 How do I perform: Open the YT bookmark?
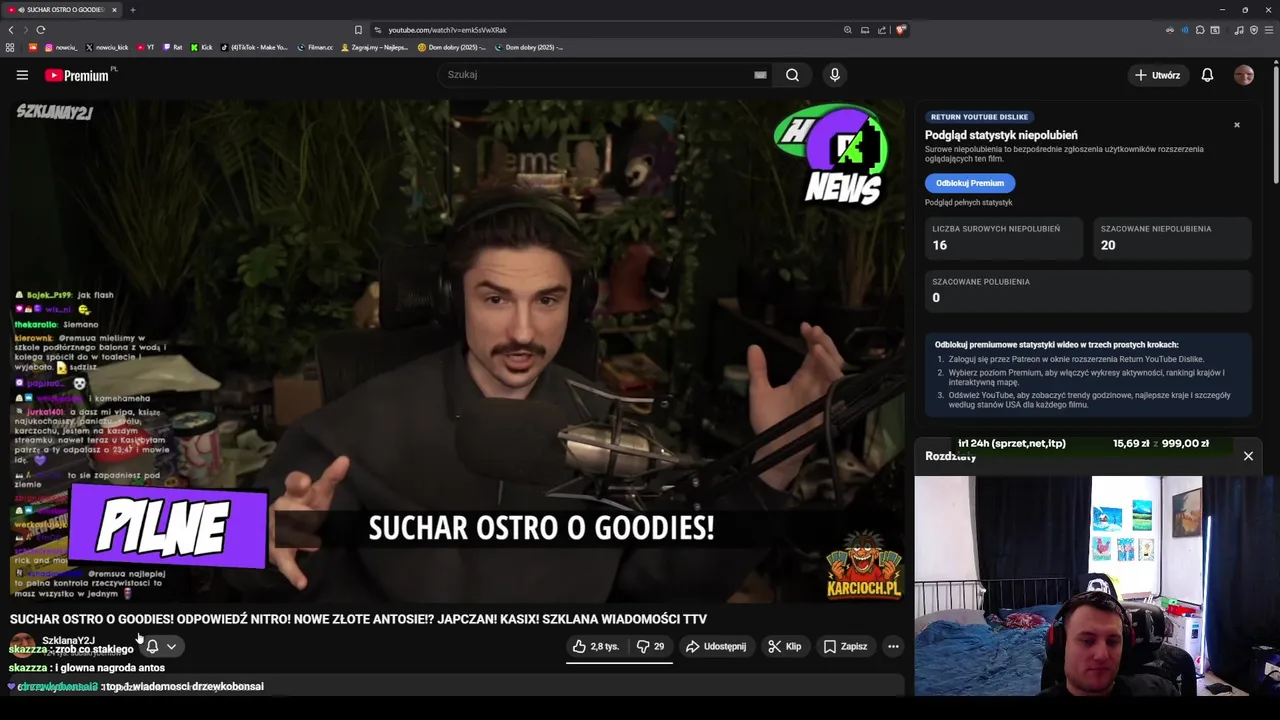coord(146,47)
